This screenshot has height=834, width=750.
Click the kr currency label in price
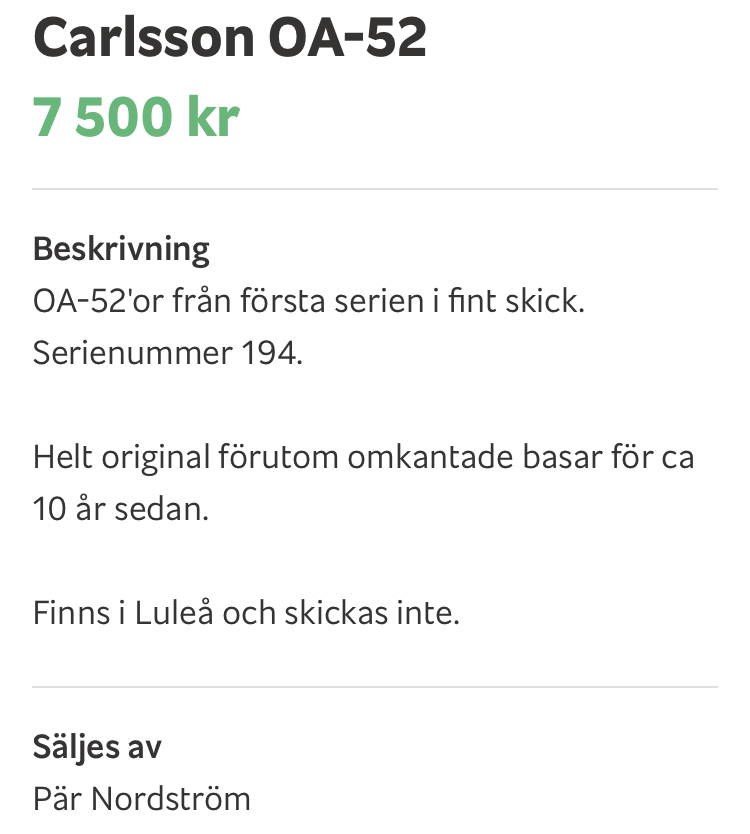(213, 116)
